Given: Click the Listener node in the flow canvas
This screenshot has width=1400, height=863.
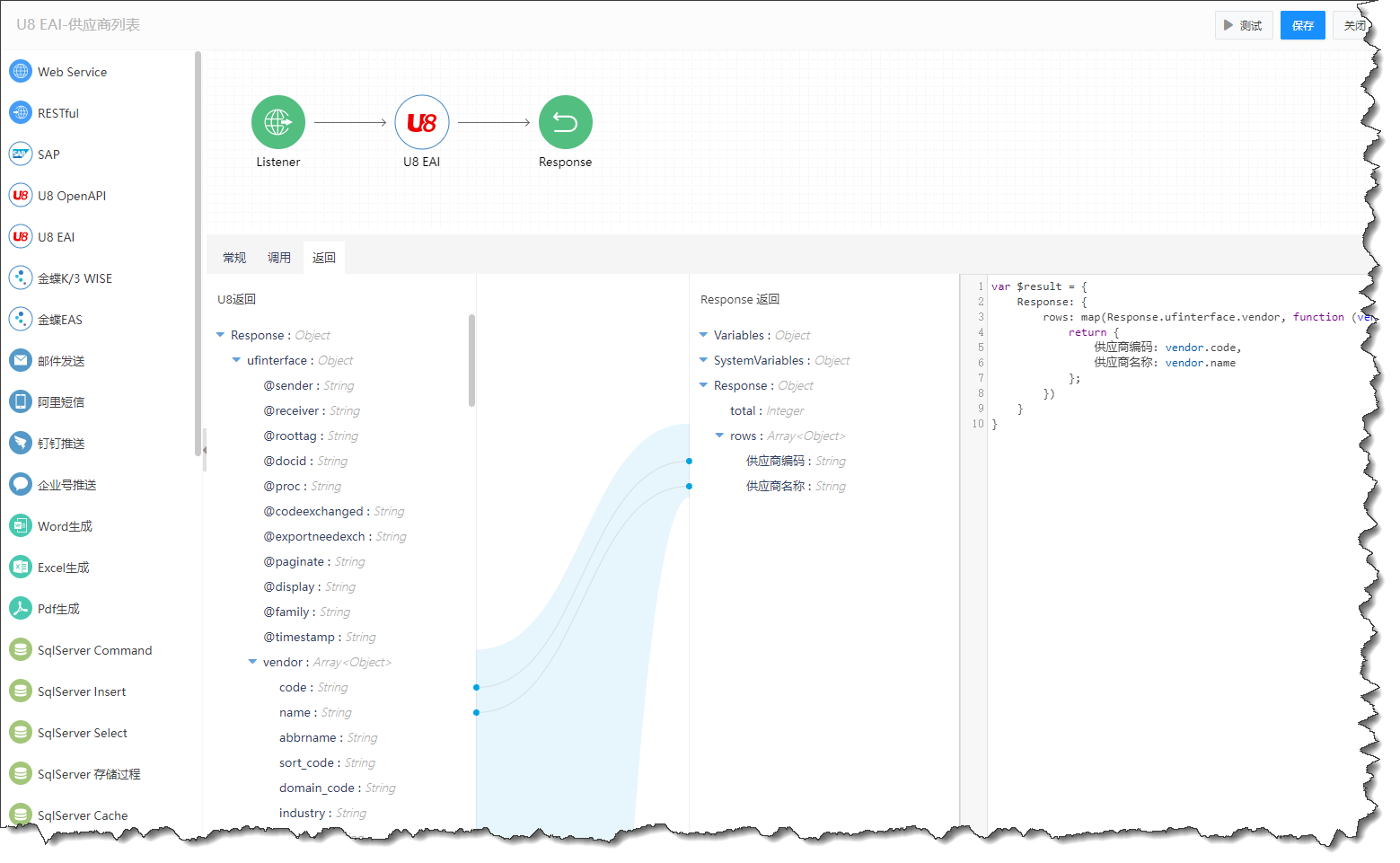Looking at the screenshot, I should 278,122.
